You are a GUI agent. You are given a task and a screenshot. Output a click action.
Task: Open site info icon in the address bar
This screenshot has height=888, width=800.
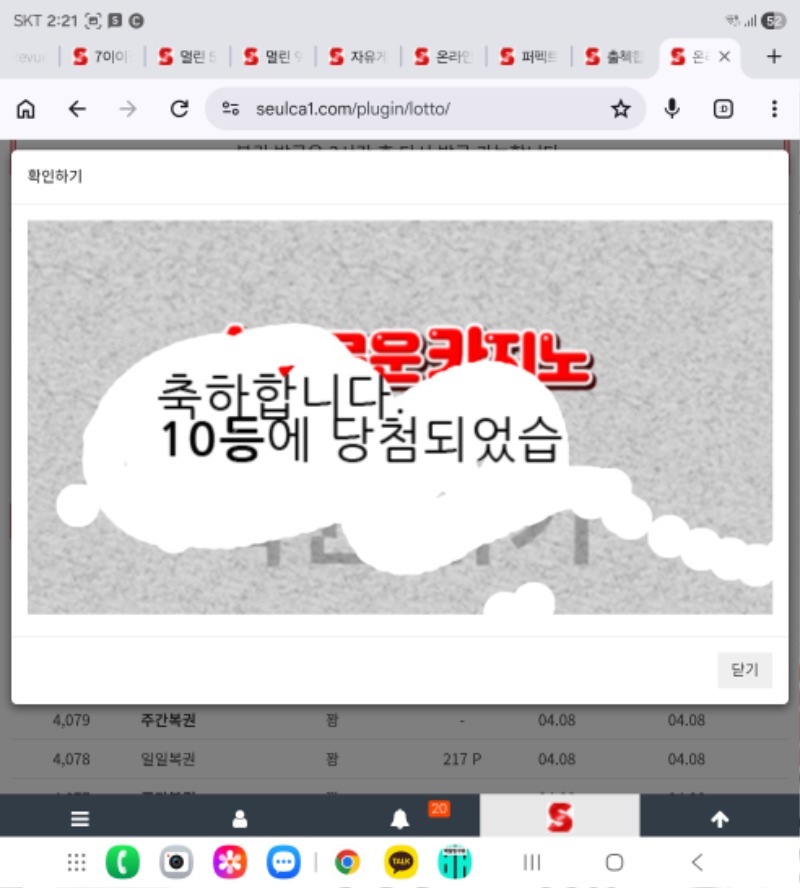(231, 109)
